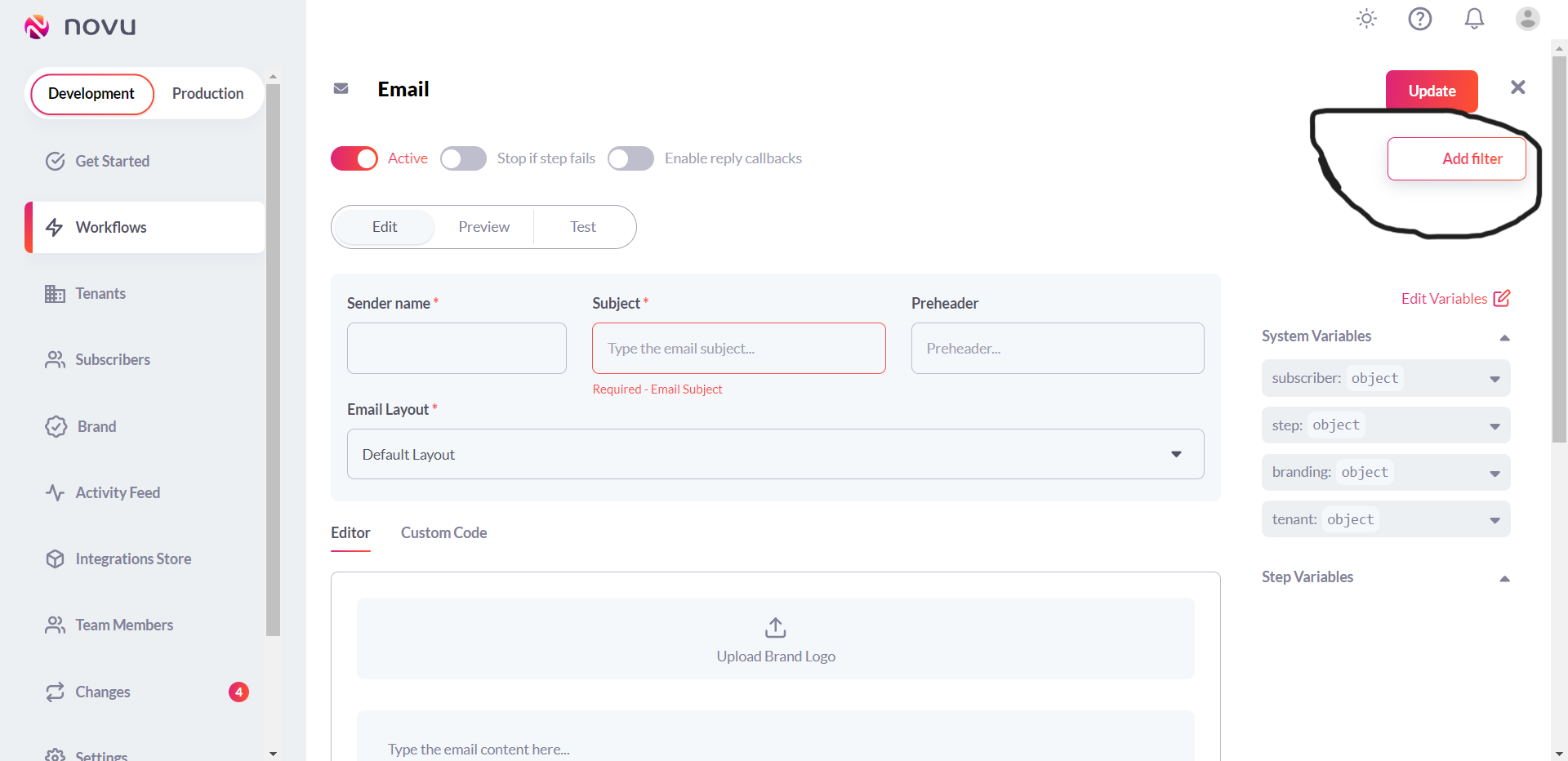Open notifications bell
The width and height of the screenshot is (1568, 761).
(x=1474, y=18)
